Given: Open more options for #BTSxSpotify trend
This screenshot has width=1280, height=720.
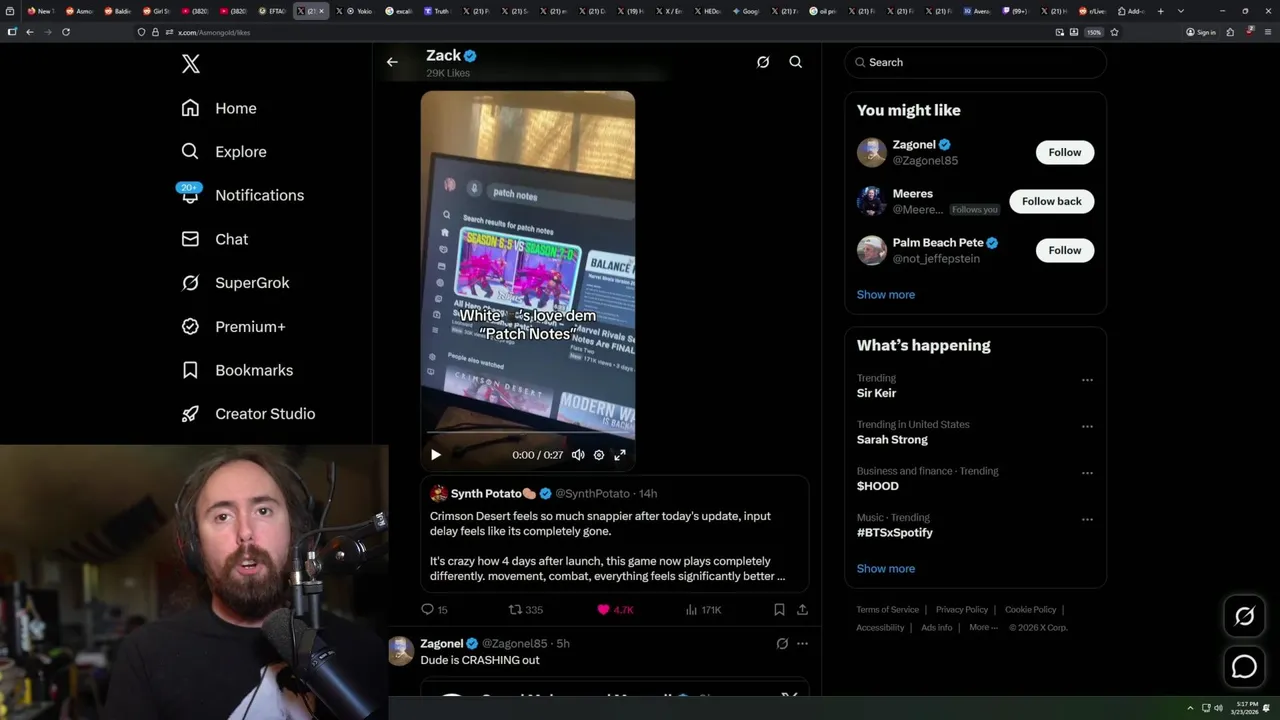Looking at the screenshot, I should (x=1087, y=519).
